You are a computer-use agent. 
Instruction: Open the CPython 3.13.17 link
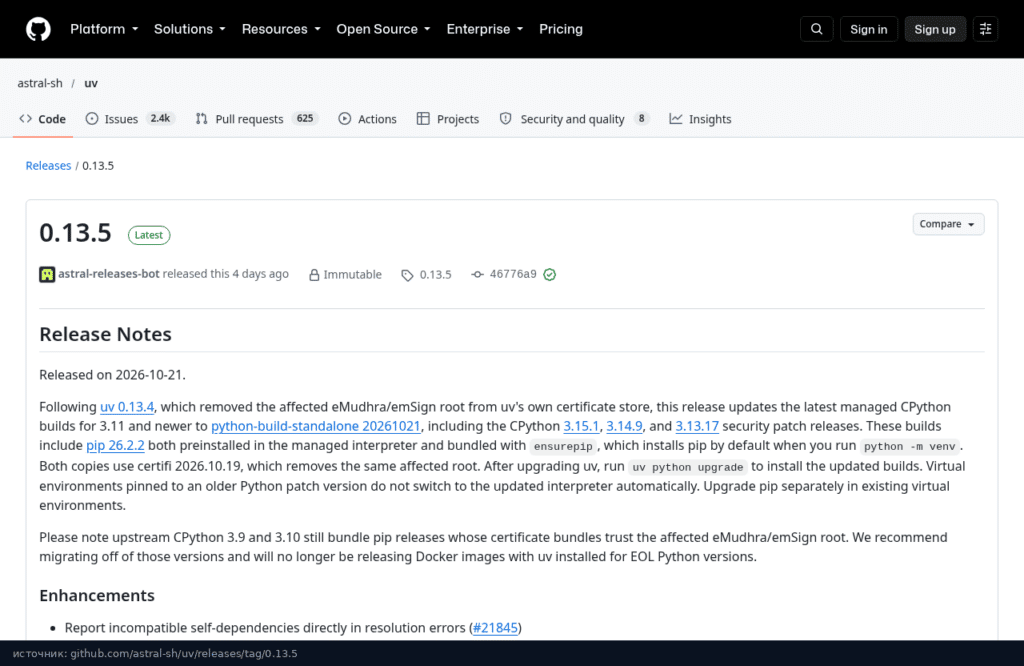(x=697, y=426)
